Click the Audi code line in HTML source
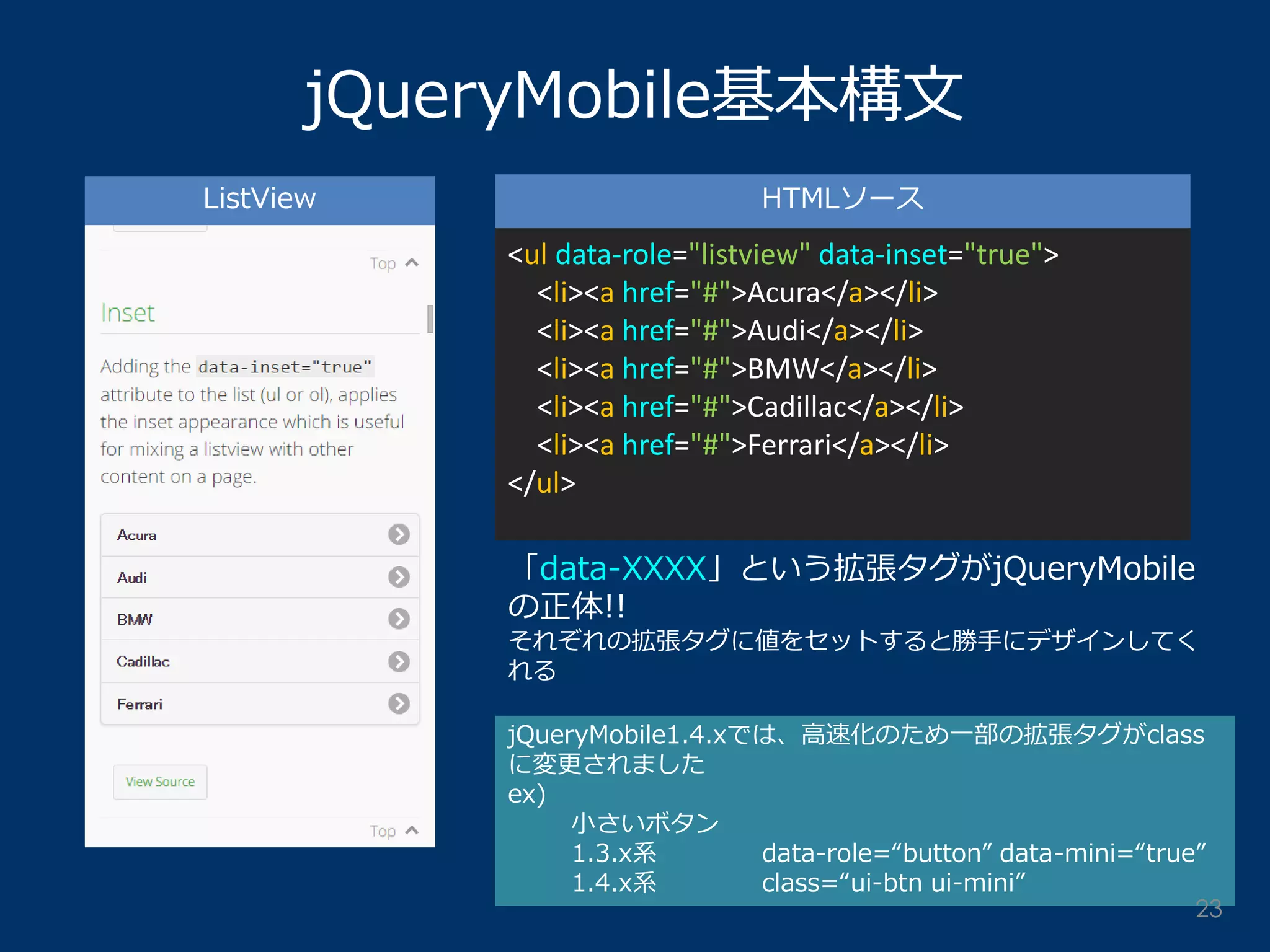Screen dimensions: 1270x952 [730, 331]
